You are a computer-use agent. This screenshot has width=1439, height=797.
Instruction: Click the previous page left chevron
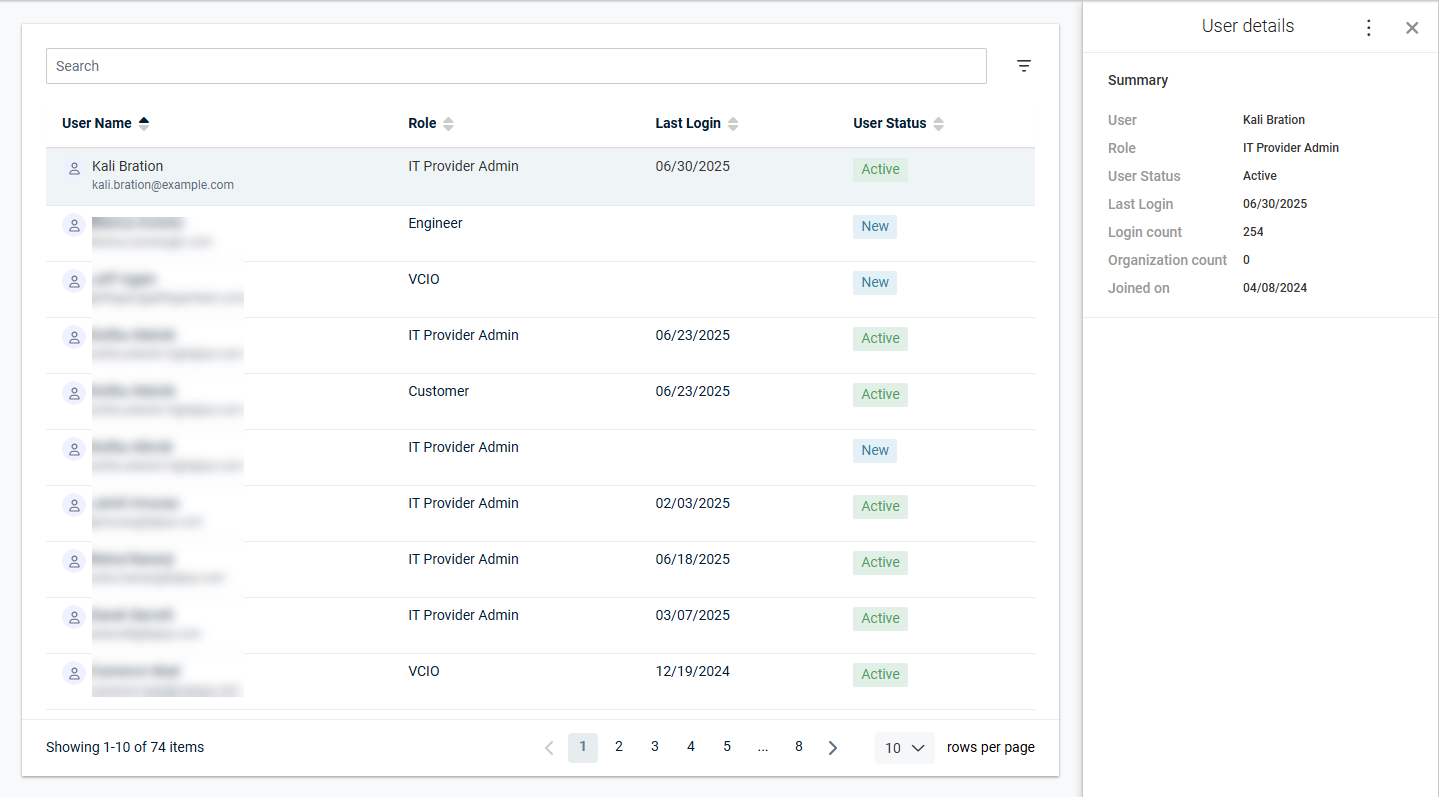[548, 748]
